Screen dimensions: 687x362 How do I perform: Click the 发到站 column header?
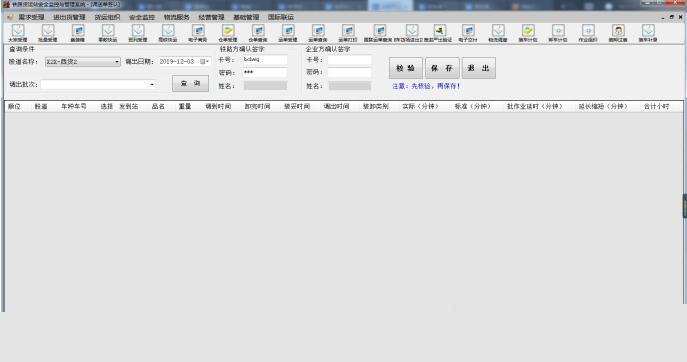tap(129, 106)
